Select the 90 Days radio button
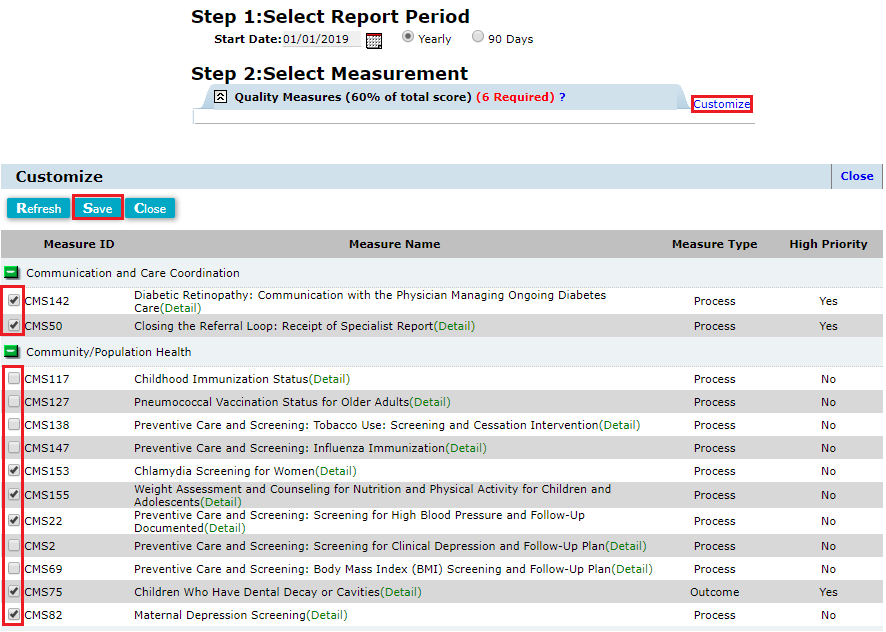The width and height of the screenshot is (886, 632). click(478, 37)
